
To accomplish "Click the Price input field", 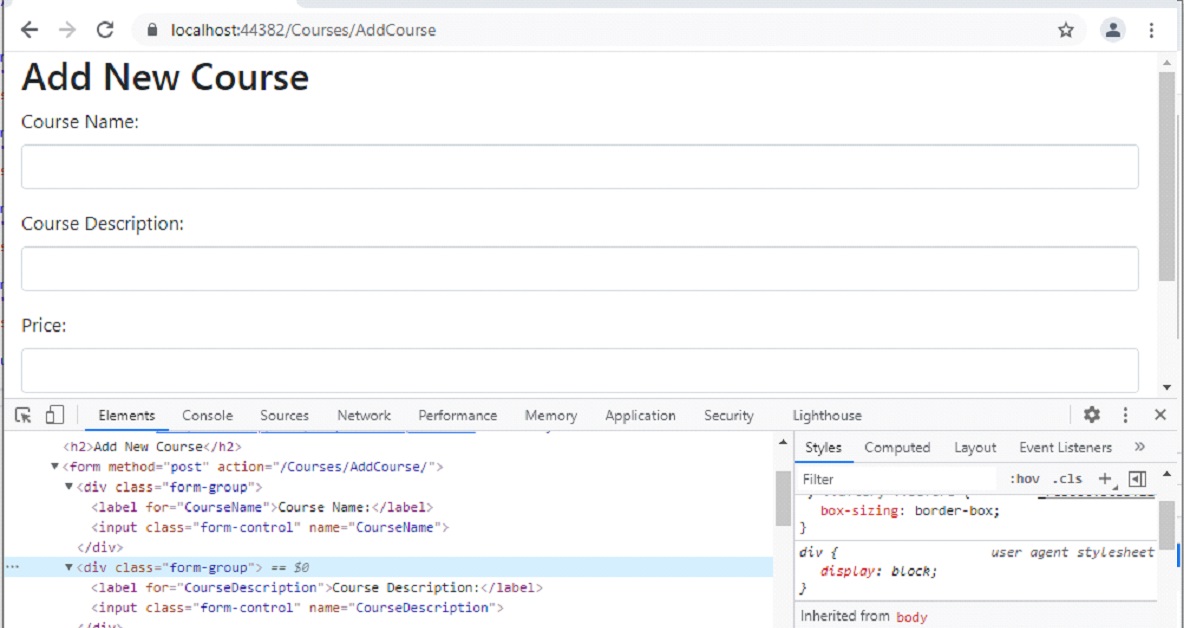I will [579, 370].
